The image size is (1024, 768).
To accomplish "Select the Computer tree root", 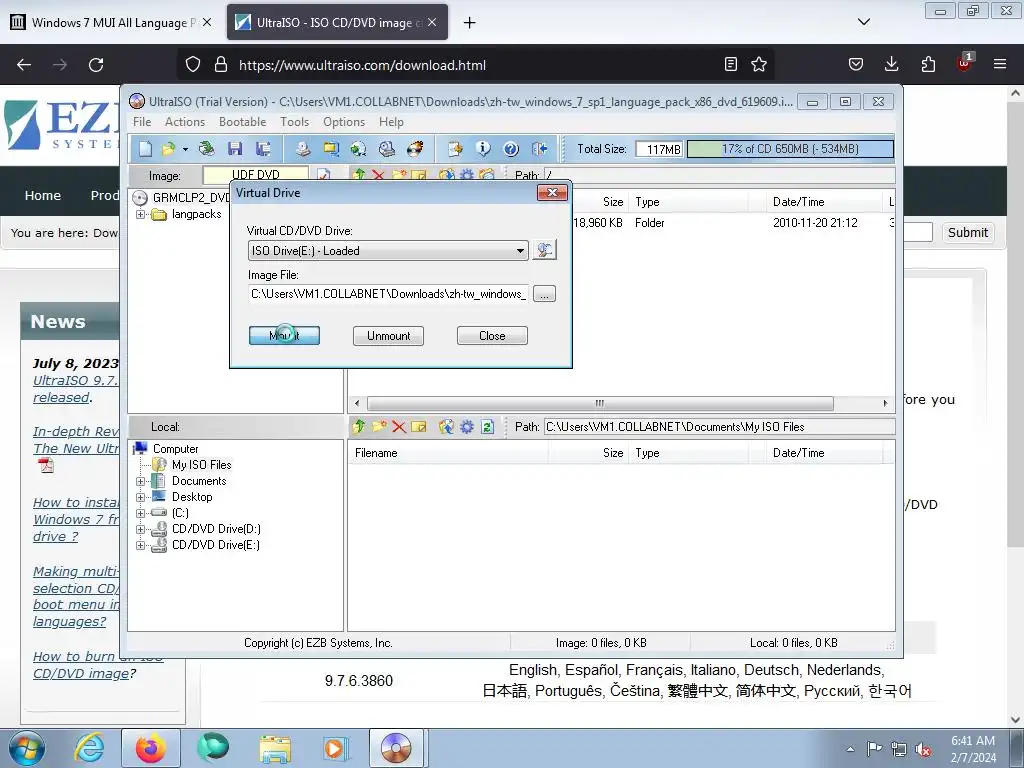I will tap(175, 449).
